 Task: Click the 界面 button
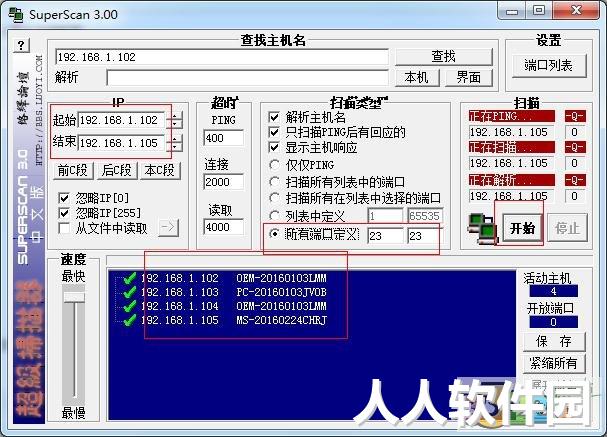click(x=469, y=77)
